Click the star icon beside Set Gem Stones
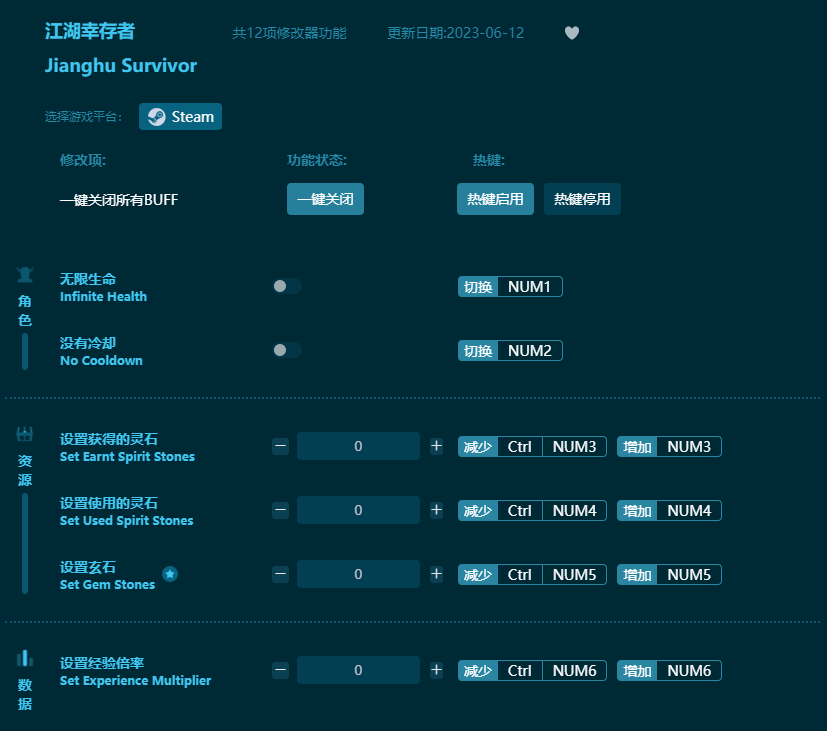Image resolution: width=827 pixels, height=731 pixels. 170,575
